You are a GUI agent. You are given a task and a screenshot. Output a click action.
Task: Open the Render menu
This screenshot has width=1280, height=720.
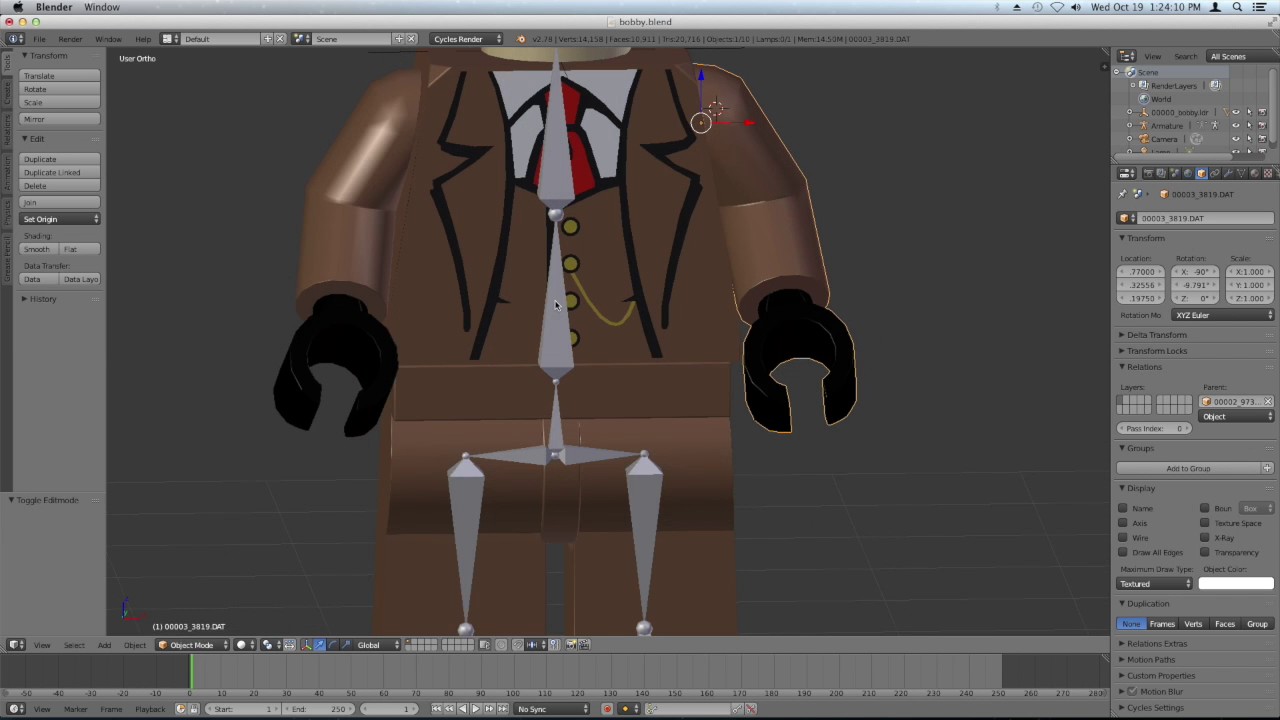(x=70, y=39)
